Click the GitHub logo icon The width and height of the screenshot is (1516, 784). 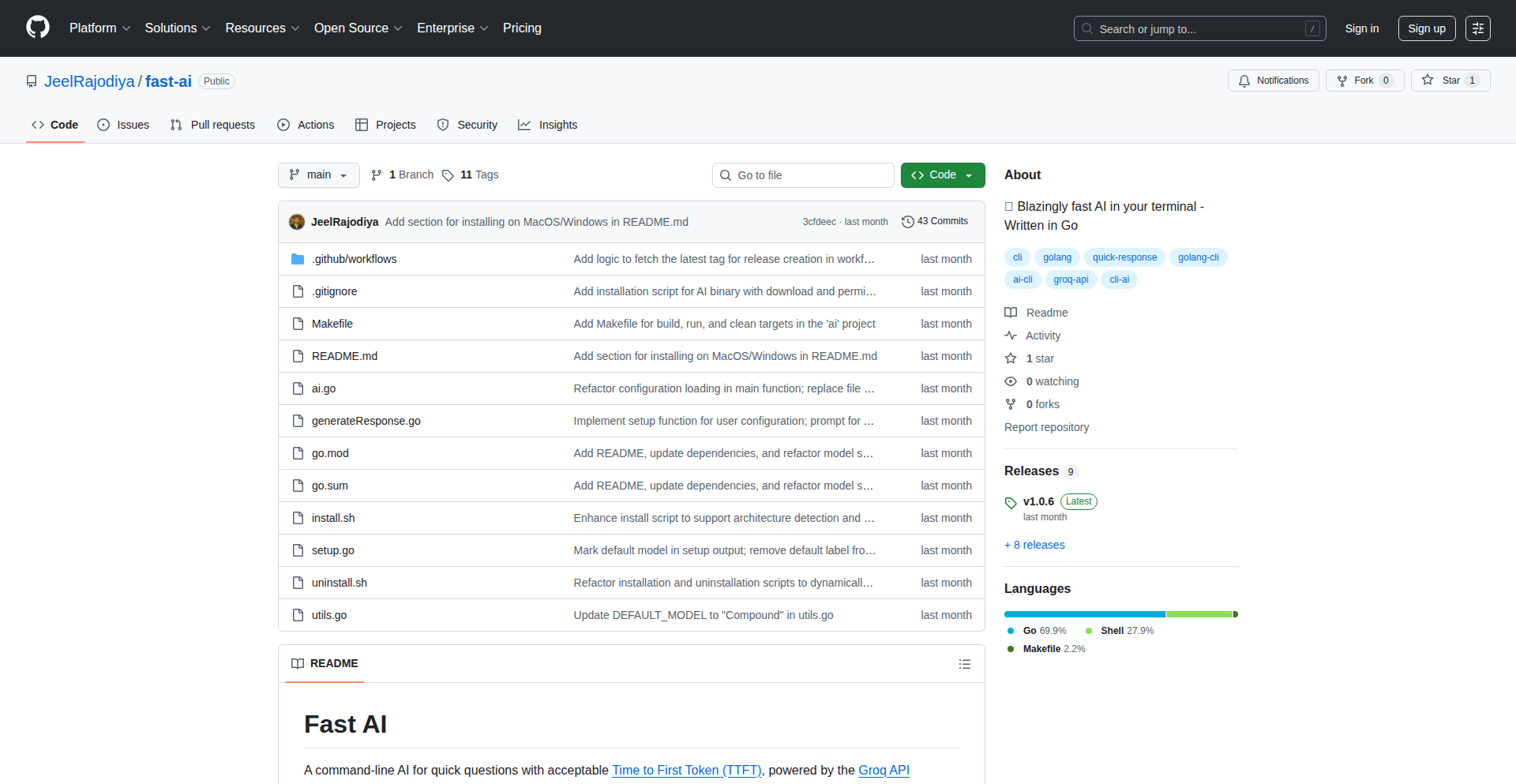tap(37, 28)
